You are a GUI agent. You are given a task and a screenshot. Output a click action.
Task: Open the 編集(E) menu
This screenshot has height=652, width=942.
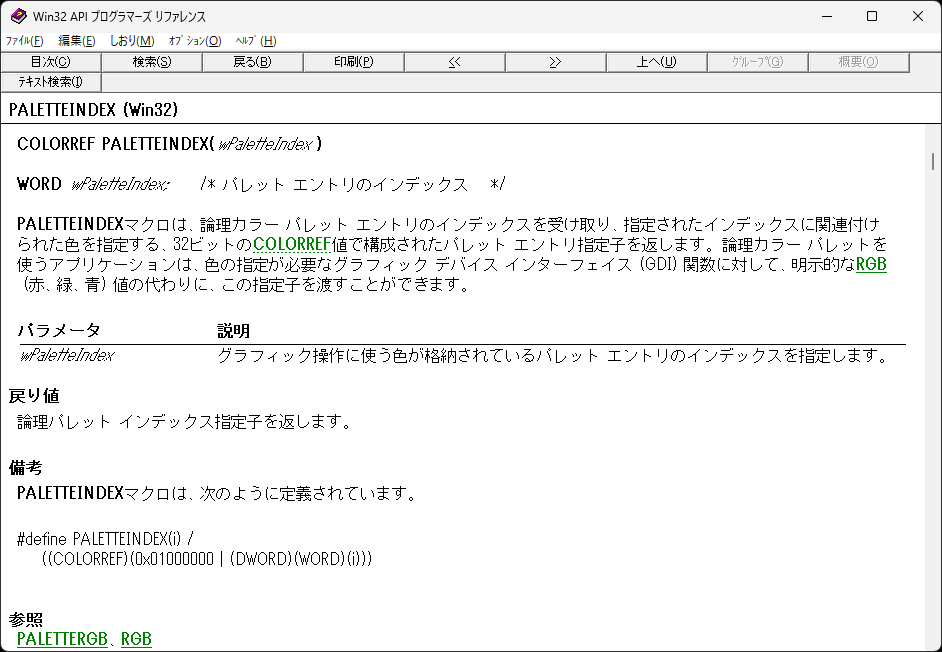(x=76, y=41)
